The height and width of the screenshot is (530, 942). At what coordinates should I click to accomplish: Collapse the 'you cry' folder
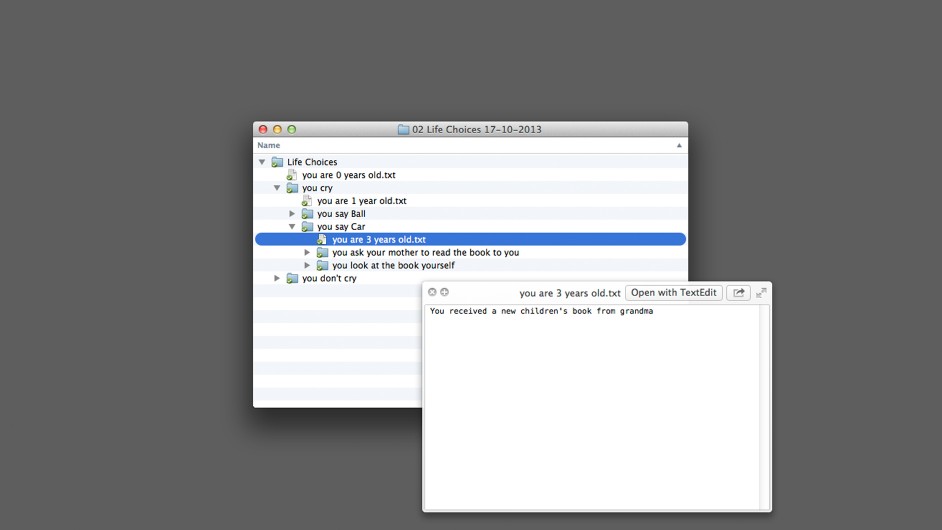tap(277, 188)
